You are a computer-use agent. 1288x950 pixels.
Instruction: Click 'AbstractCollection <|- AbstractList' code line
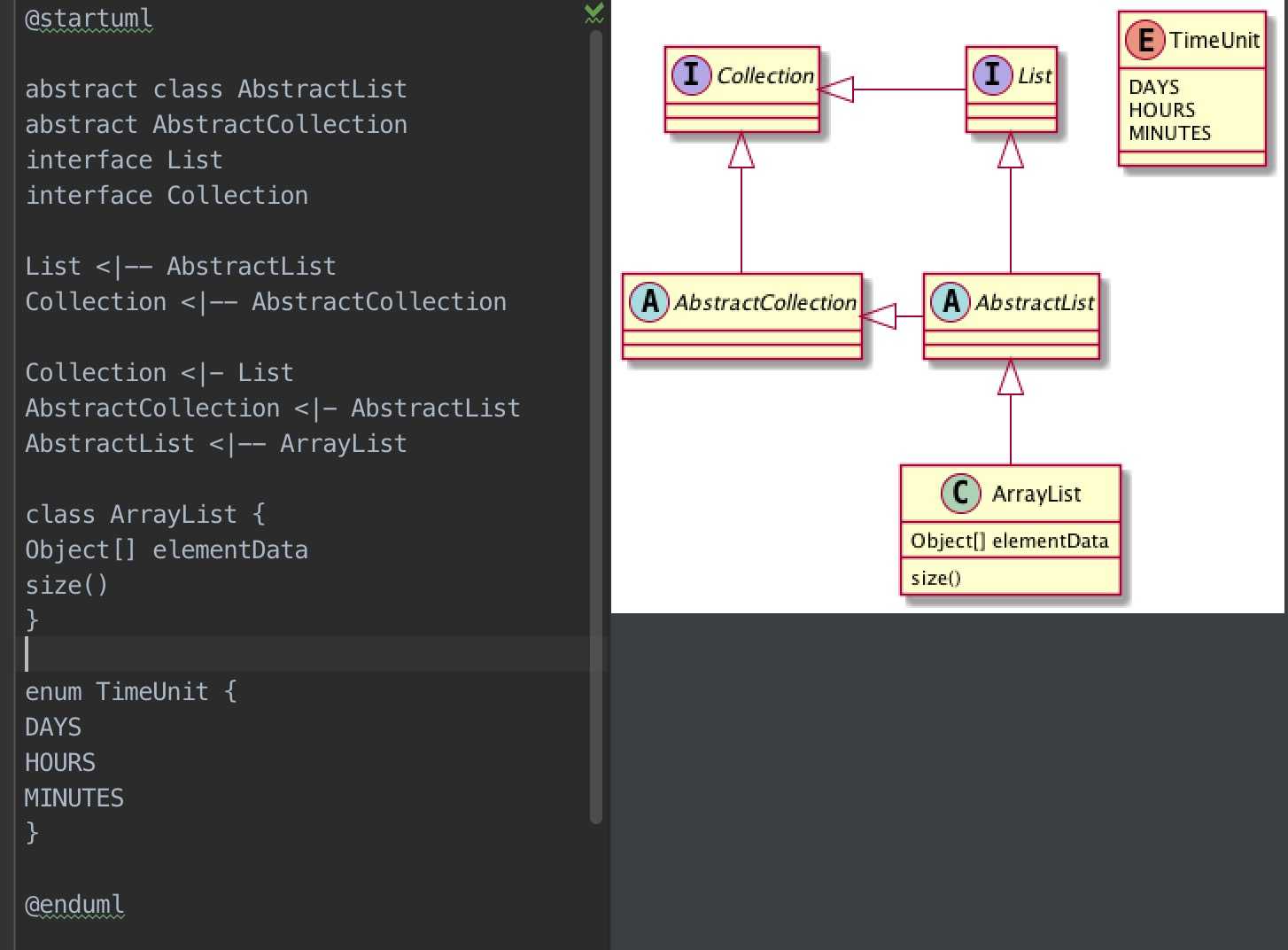[x=273, y=408]
